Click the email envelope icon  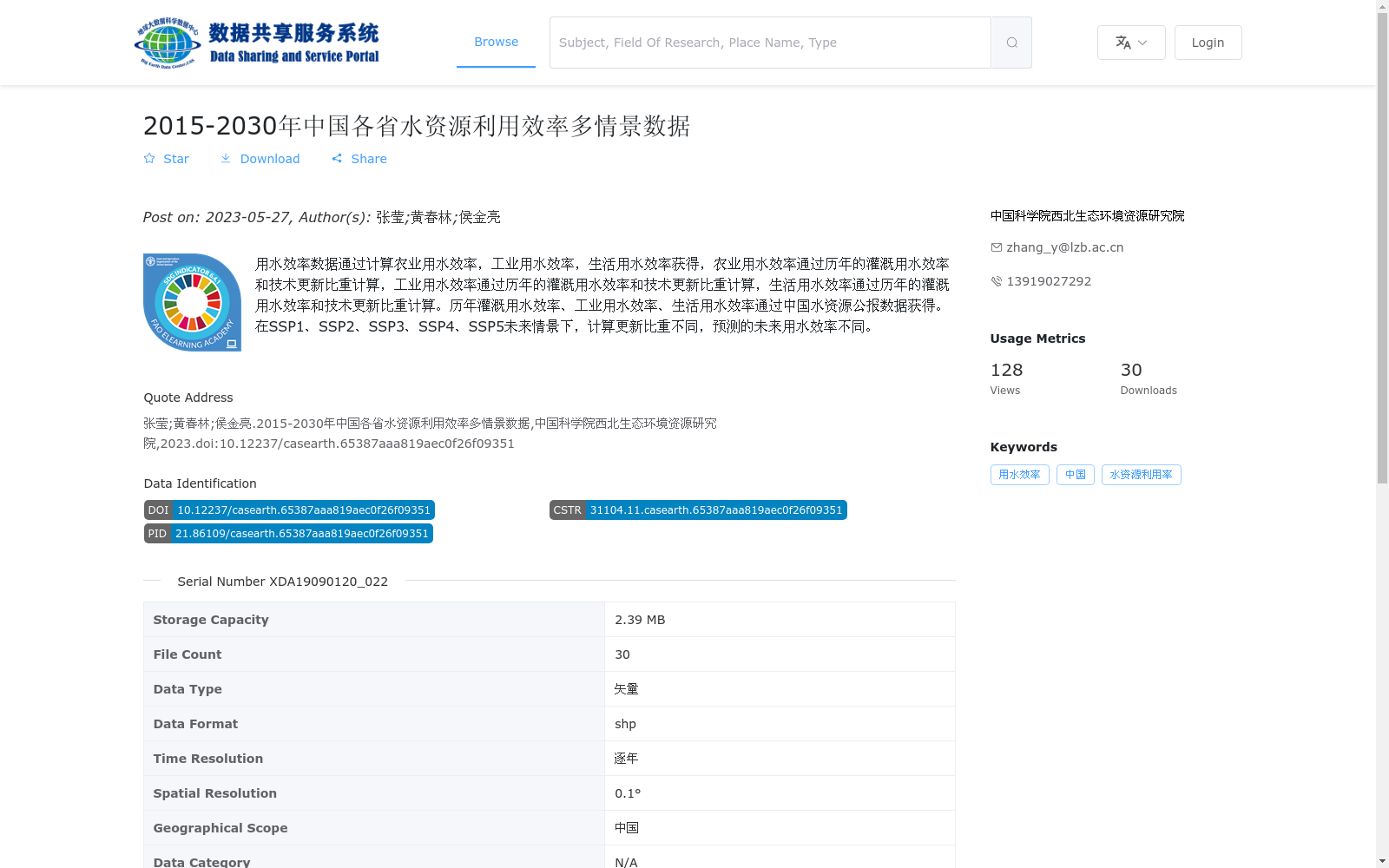click(997, 247)
